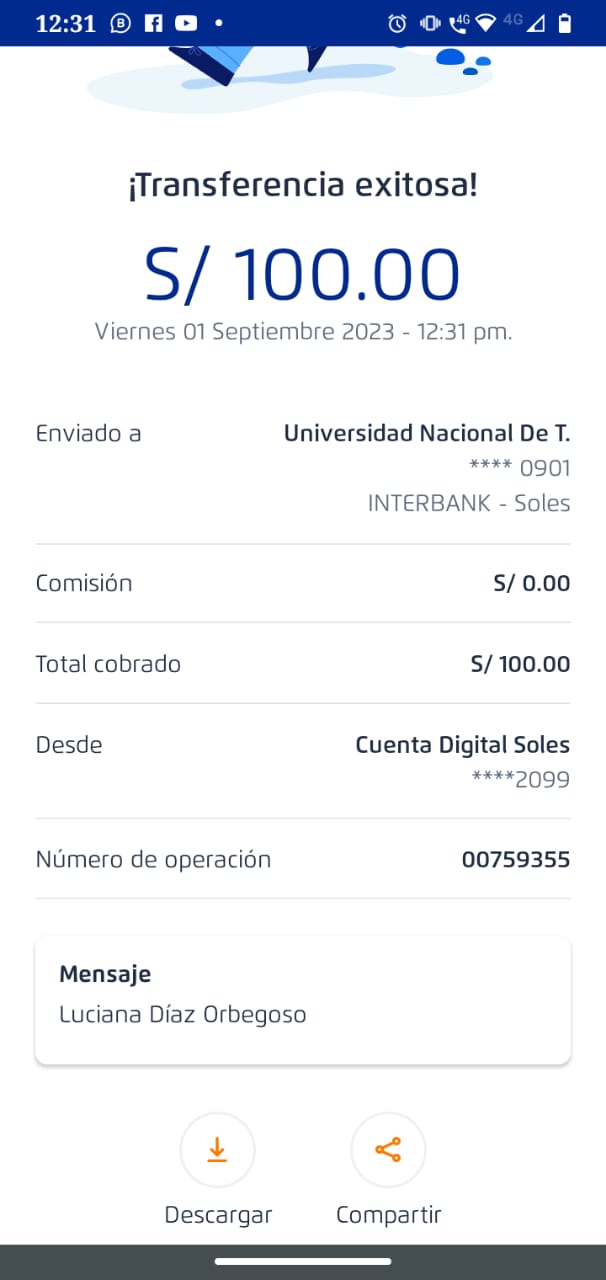
Task: Tap the WhatsApp Business status icon
Action: [121, 23]
